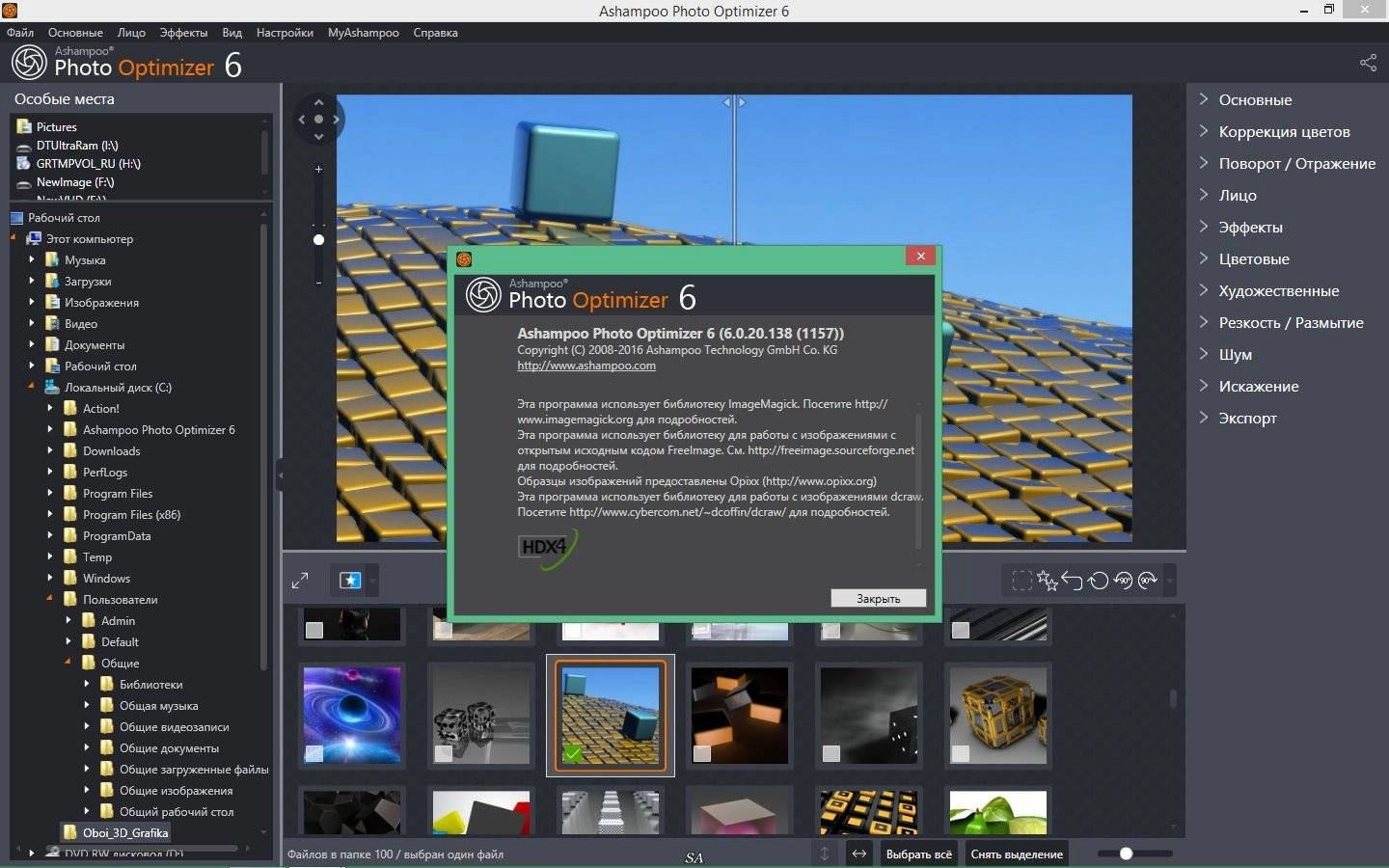
Task: Click Закрыть button in About dialog
Action: (x=878, y=598)
